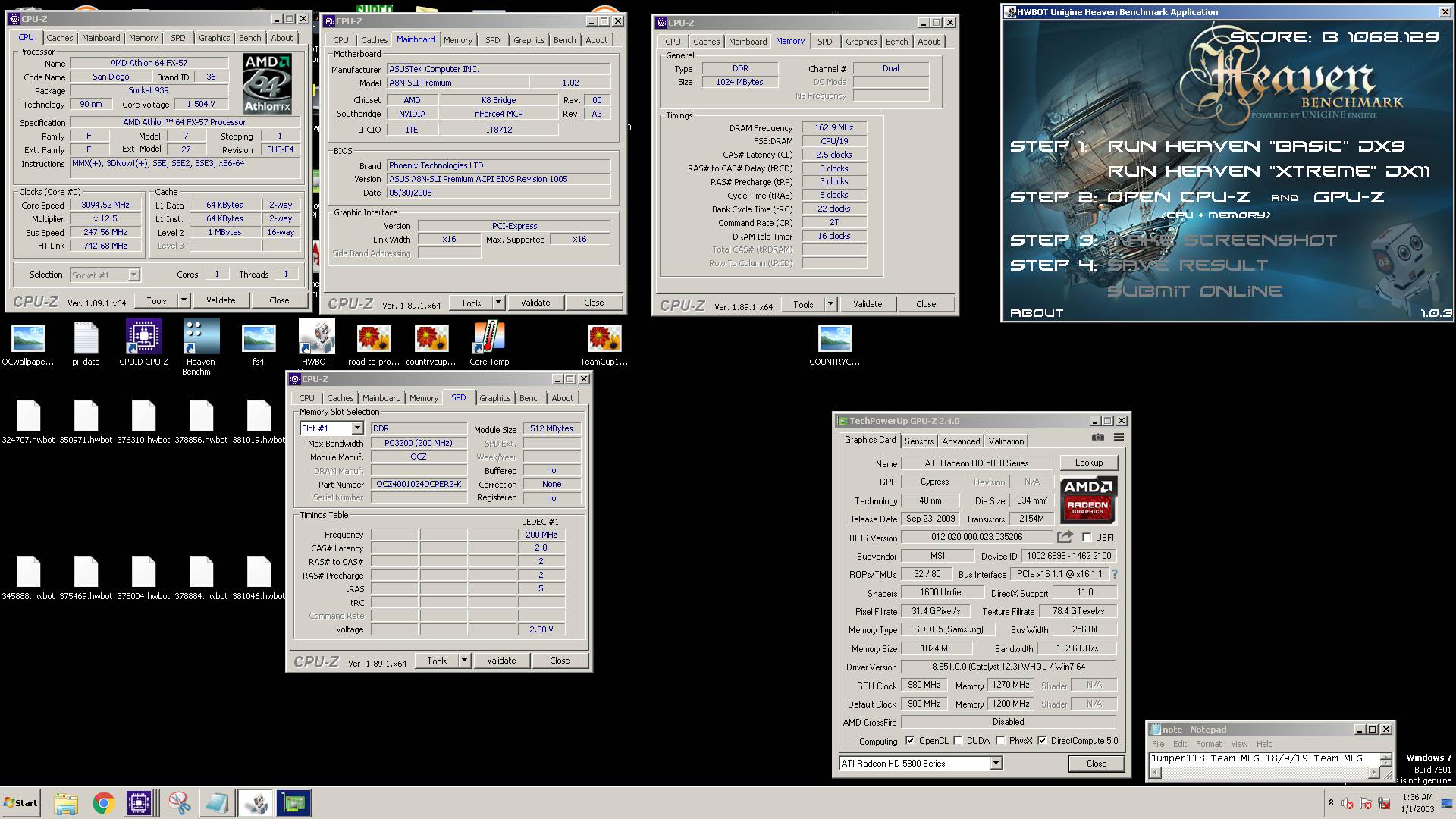Toggle the UEFI checkbox in GPU-Z
The width and height of the screenshot is (1456, 819).
tap(1087, 537)
